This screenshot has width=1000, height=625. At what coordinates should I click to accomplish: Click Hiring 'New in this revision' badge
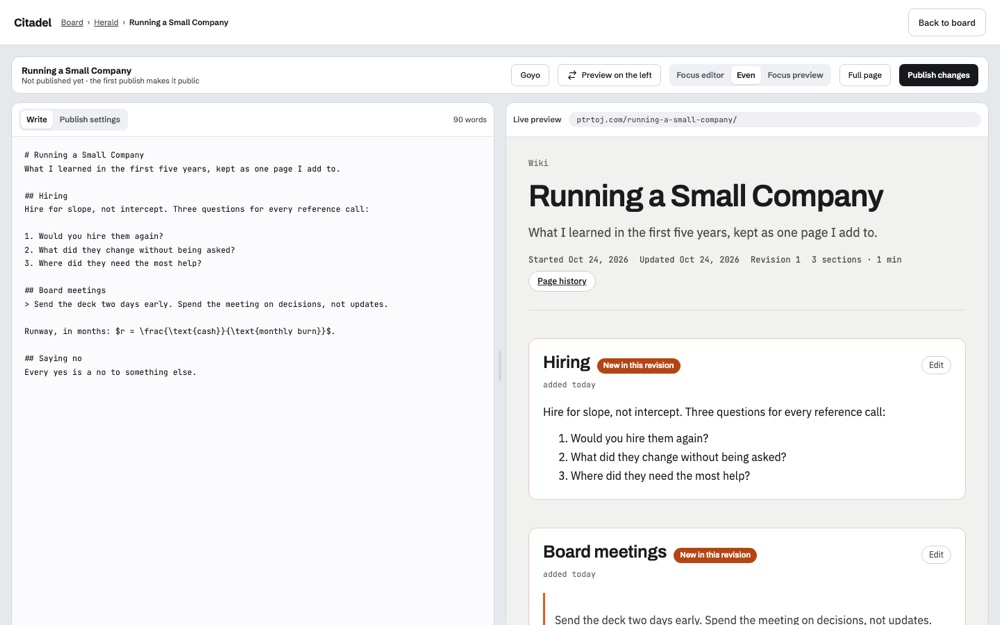(x=638, y=365)
